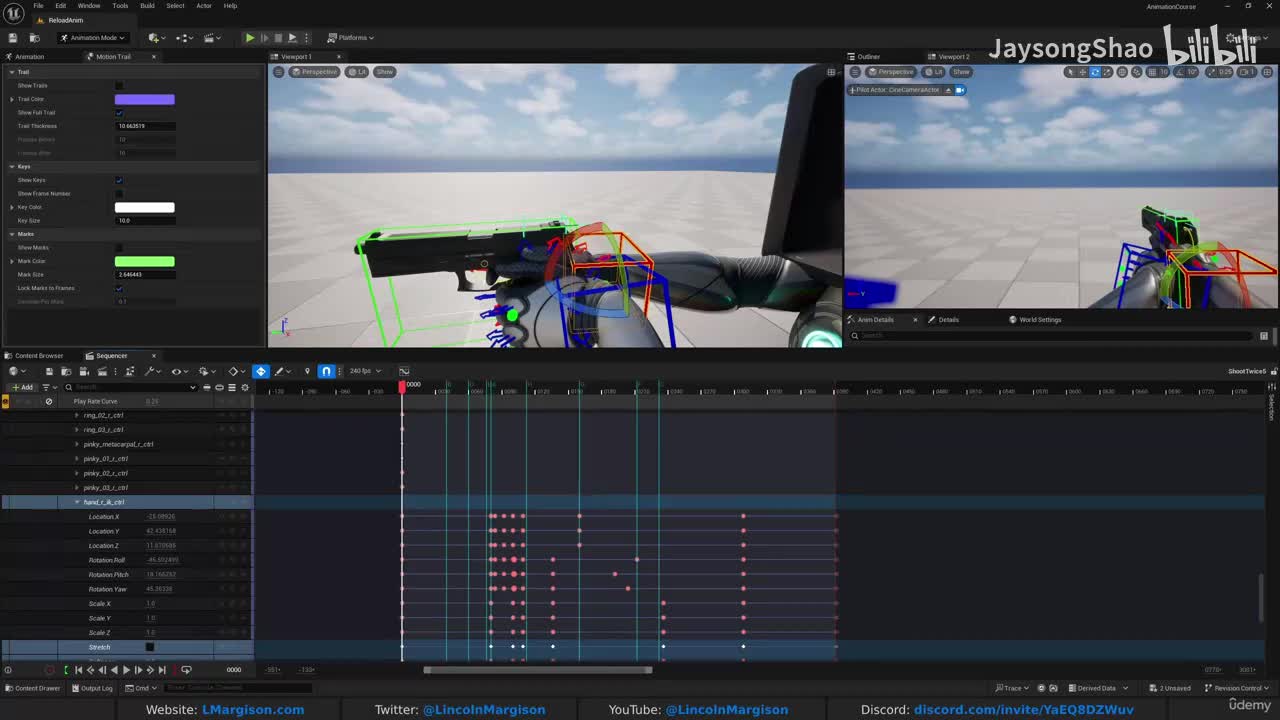The image size is (1280, 720).
Task: Open the Output Log
Action: 92,688
